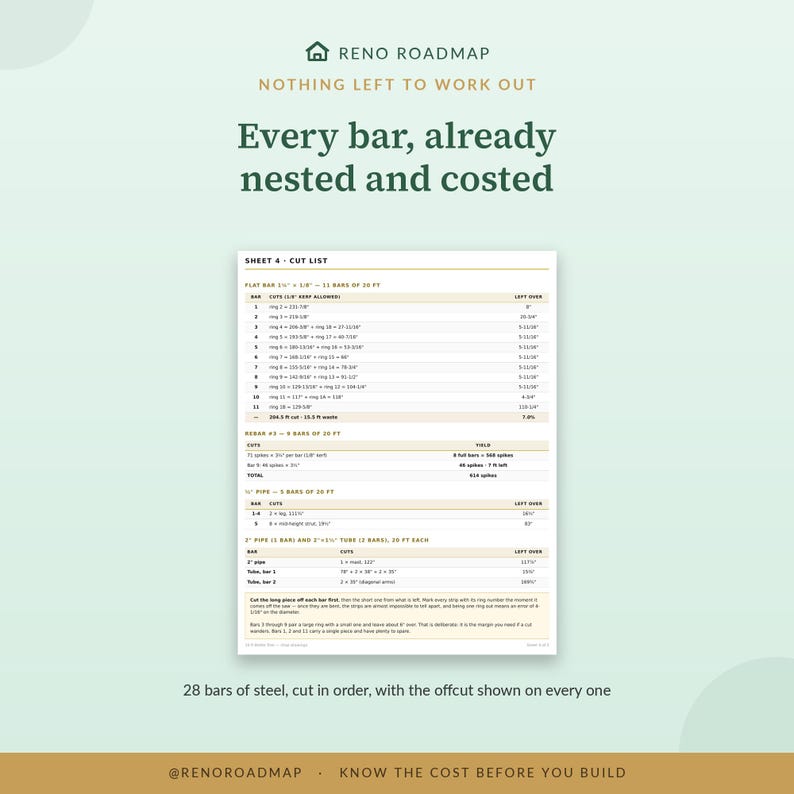Select the bar 6 row starting 'ring 7'

397,357
